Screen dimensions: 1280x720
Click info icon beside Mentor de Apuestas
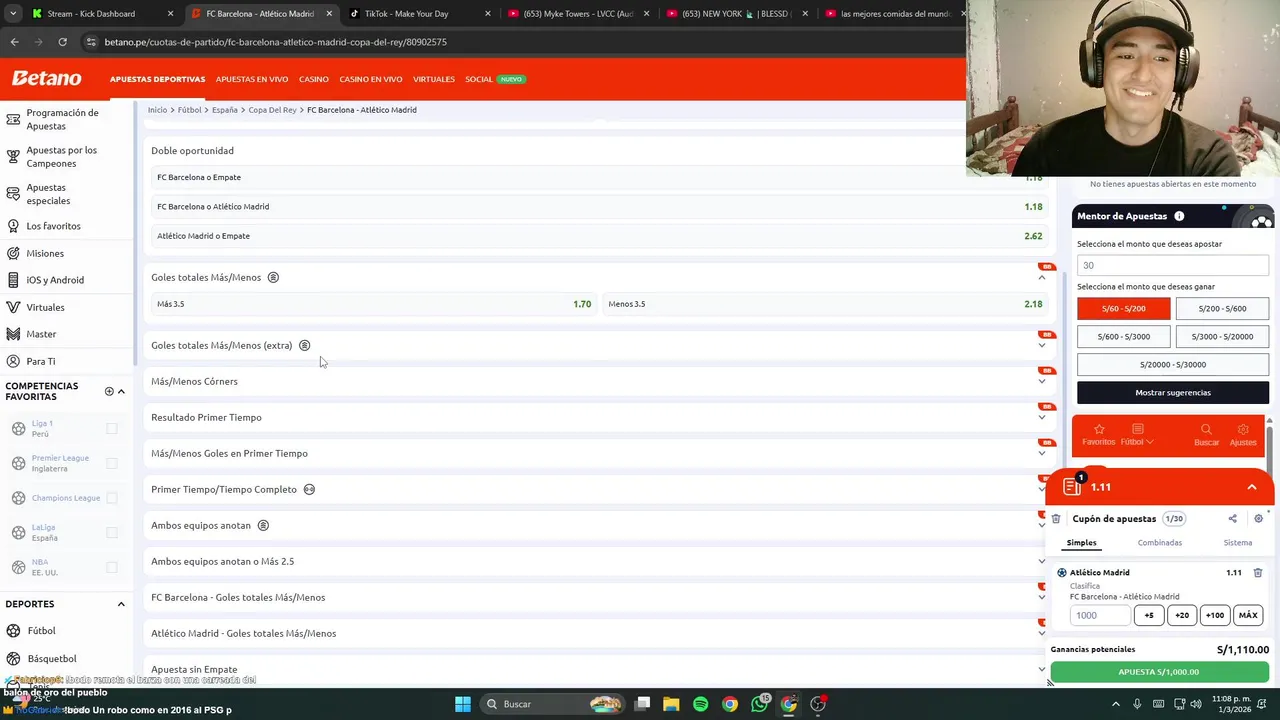(1179, 216)
